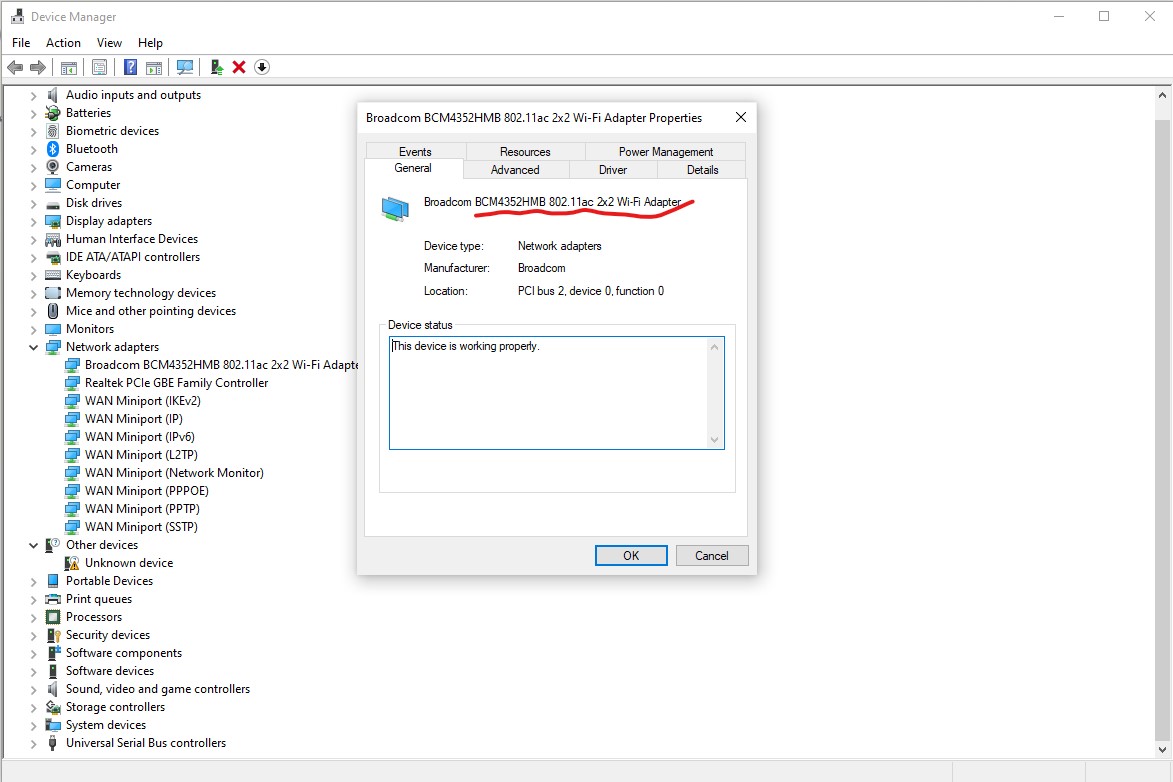Click the Human Interface Devices icon
Viewport: 1173px width, 782px height.
pos(52,239)
